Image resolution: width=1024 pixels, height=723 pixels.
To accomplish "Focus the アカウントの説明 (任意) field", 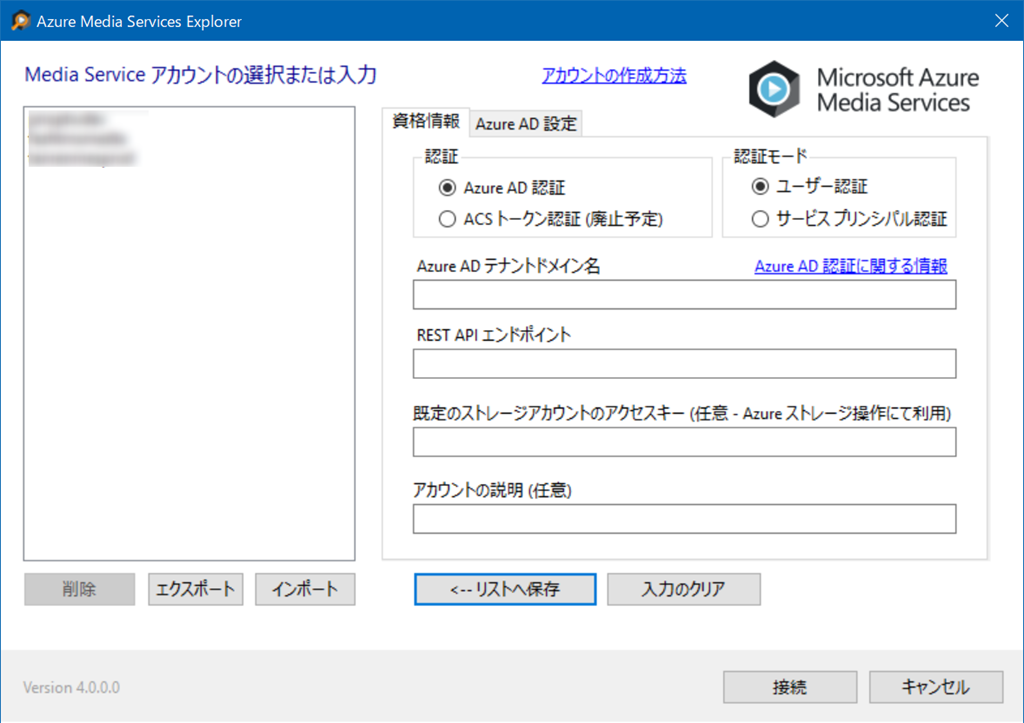I will [684, 519].
